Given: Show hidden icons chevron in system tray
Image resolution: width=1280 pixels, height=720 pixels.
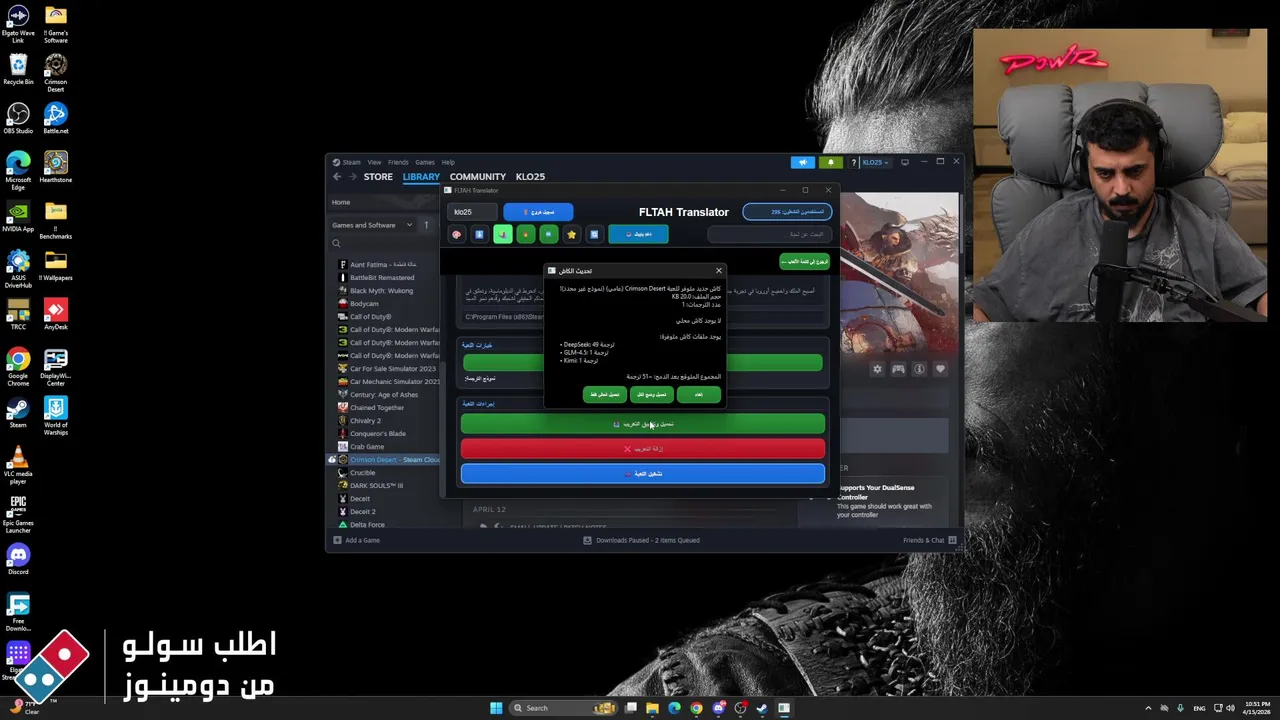Looking at the screenshot, I should click(1148, 708).
